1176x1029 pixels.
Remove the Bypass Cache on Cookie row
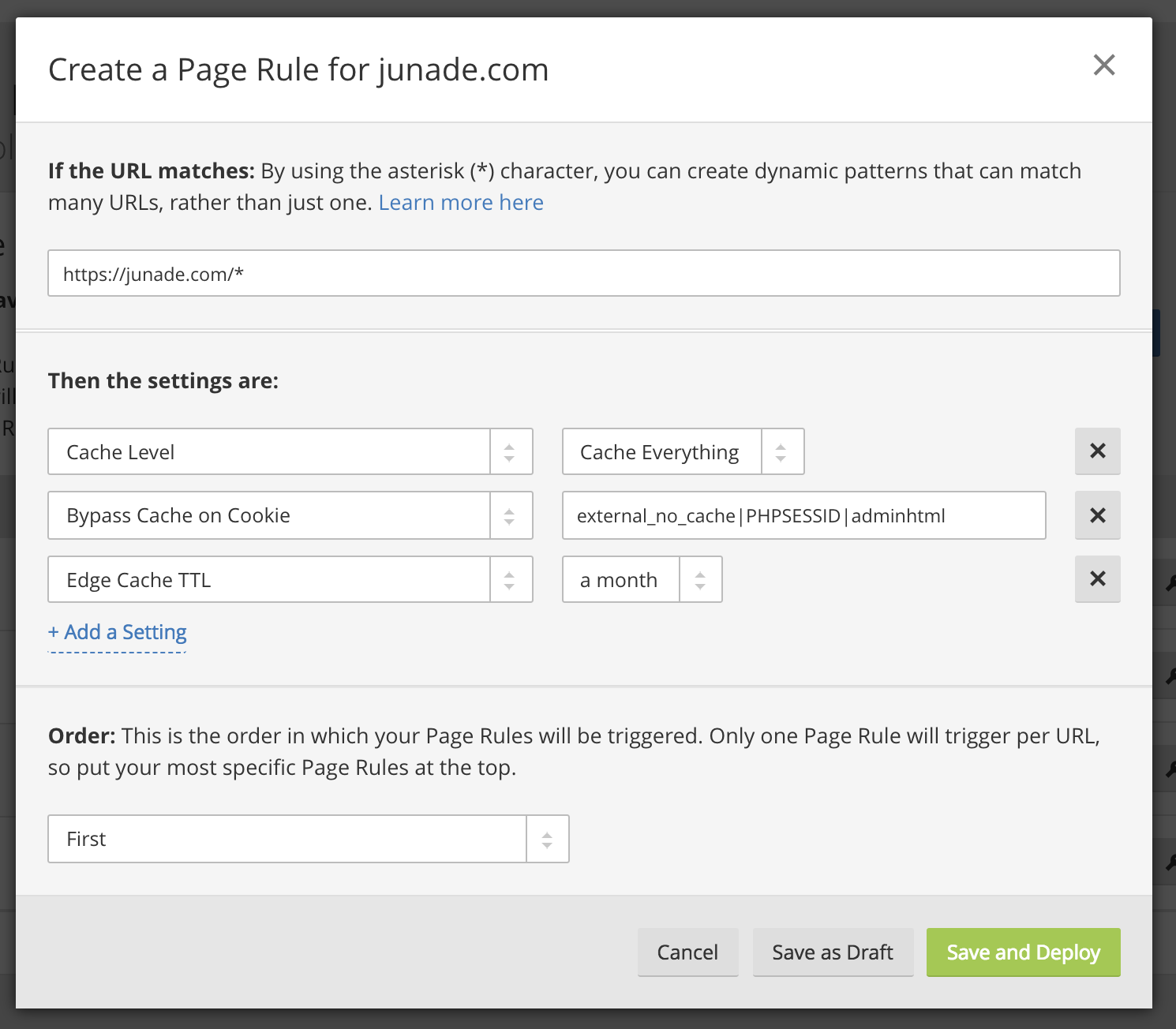tap(1097, 516)
